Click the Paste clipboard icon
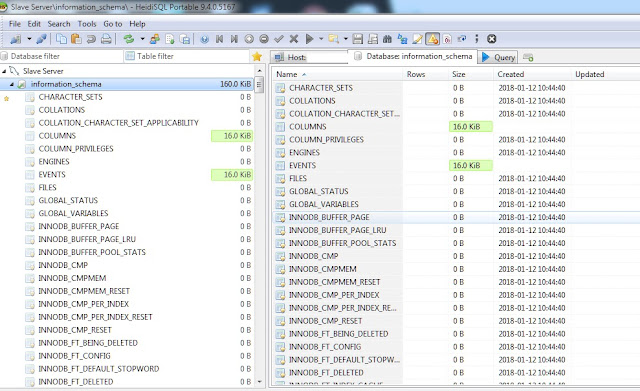The image size is (640, 391). click(x=76, y=39)
